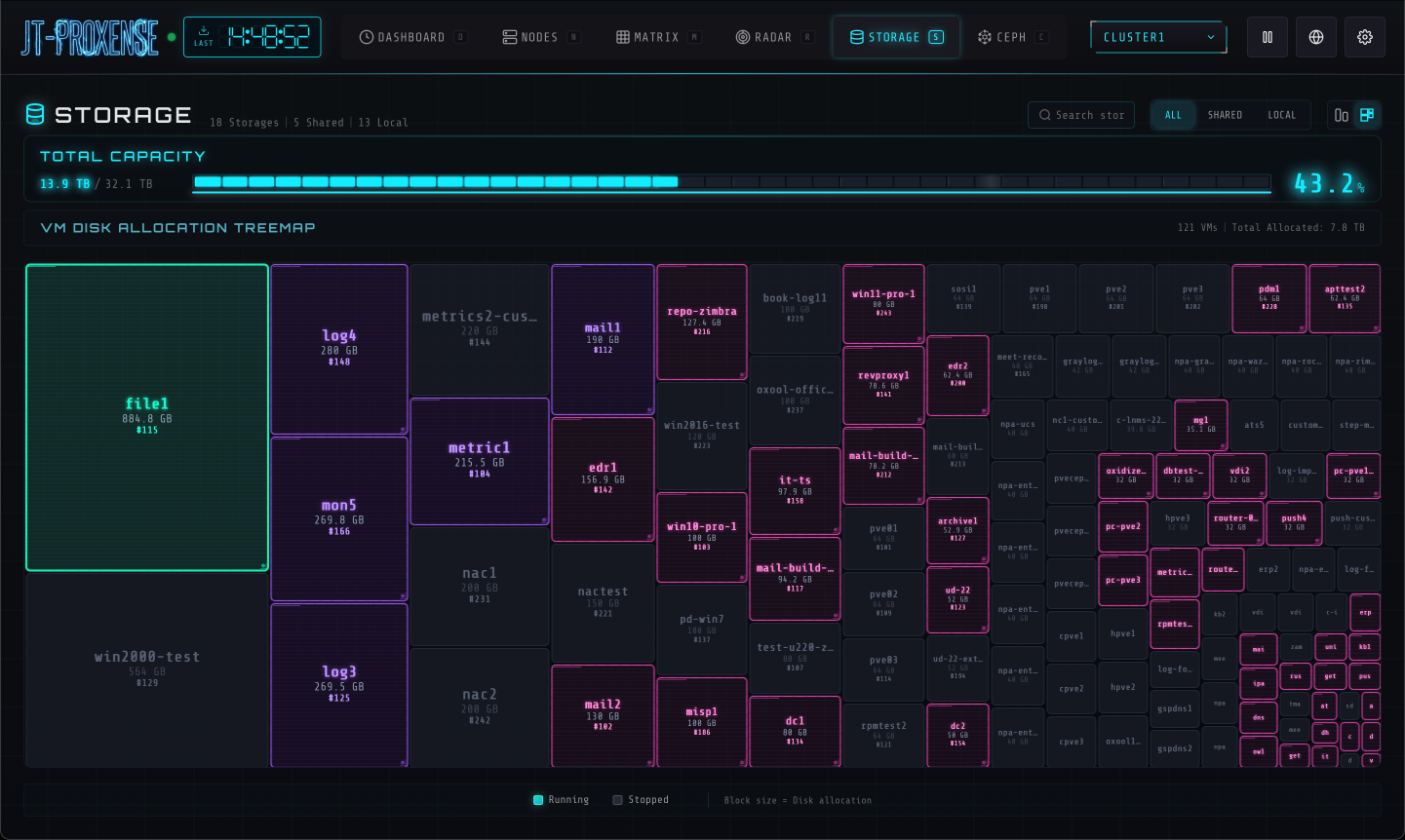Click the Stopped legend swatch
The height and width of the screenshot is (840, 1405).
617,800
